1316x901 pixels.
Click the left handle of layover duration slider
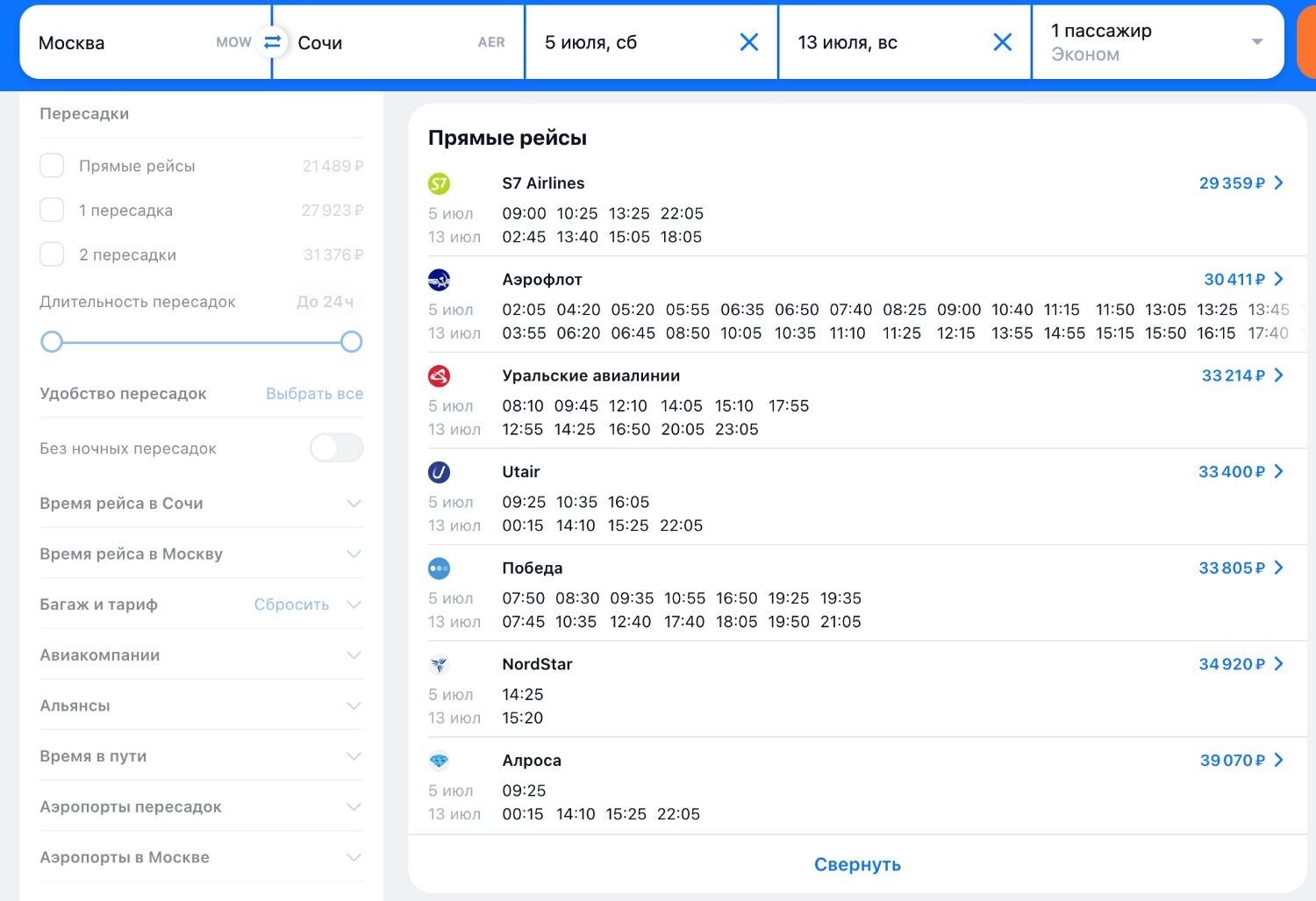52,341
